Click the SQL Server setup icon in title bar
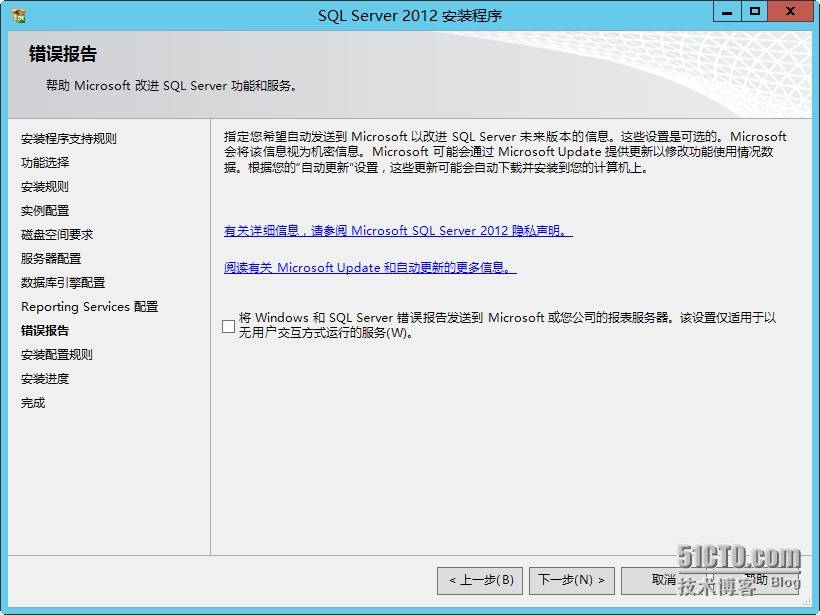The width and height of the screenshot is (820, 615). click(x=18, y=16)
